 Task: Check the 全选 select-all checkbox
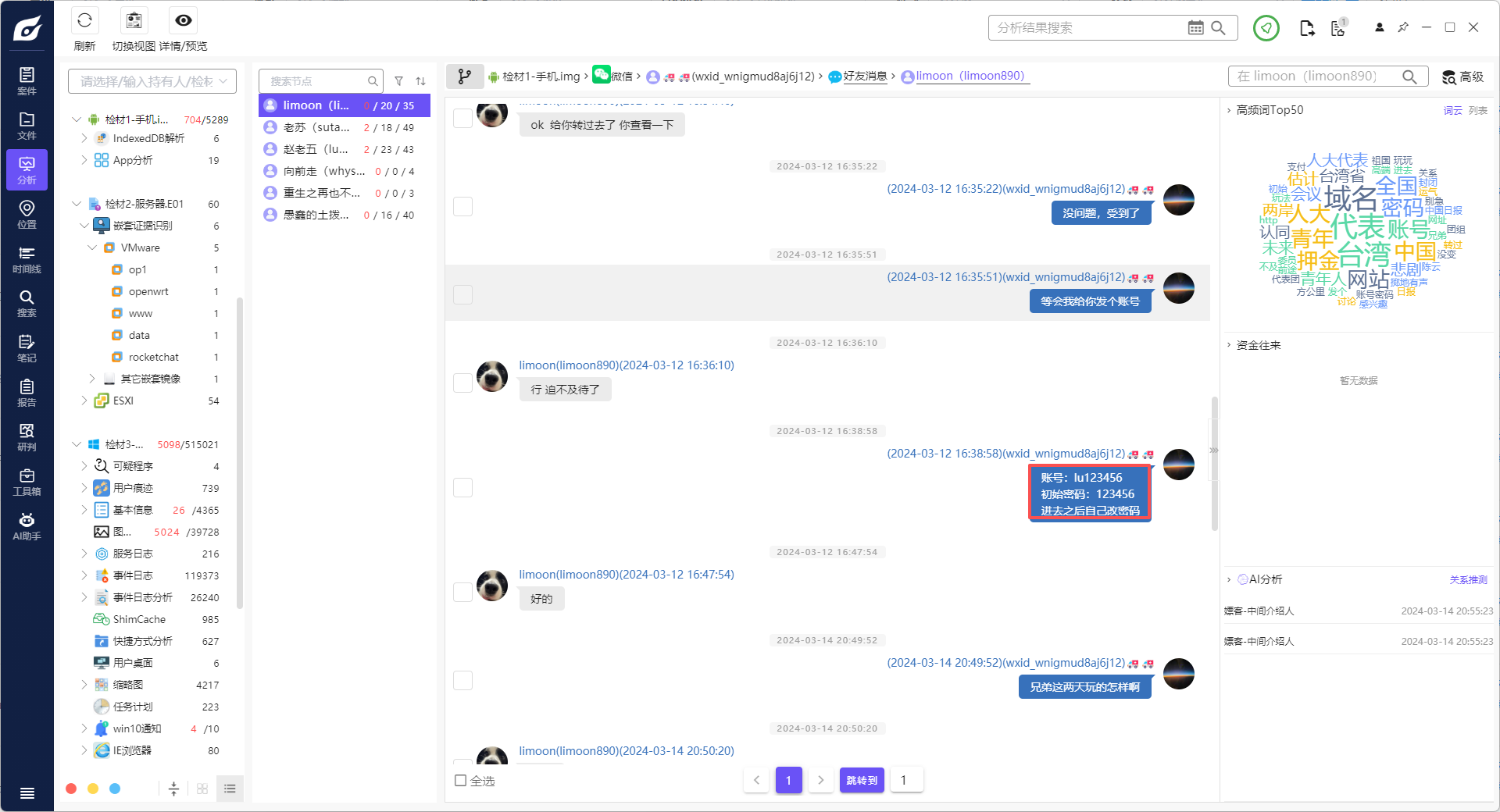click(461, 781)
